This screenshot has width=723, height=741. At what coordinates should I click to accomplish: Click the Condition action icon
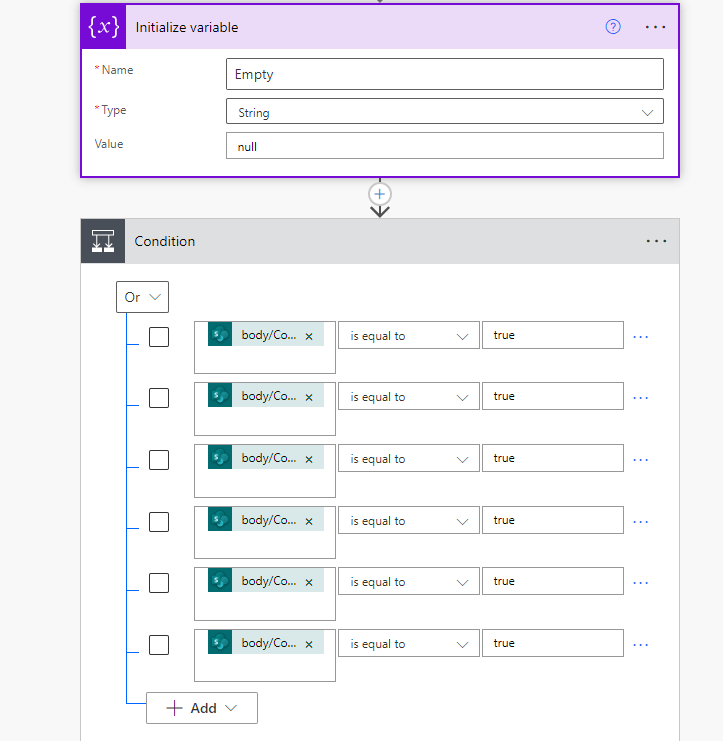click(x=103, y=241)
